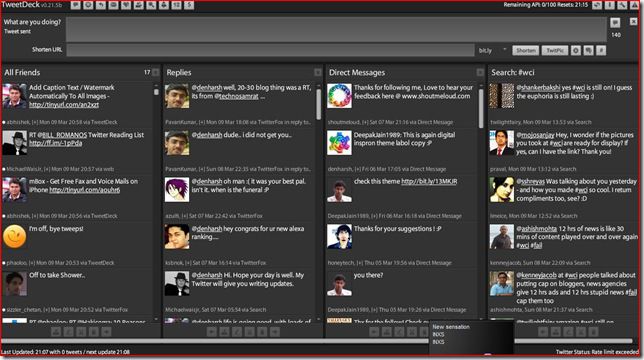
Task: Open the Favorites heart icon in top toolbar
Action: tap(126, 5)
